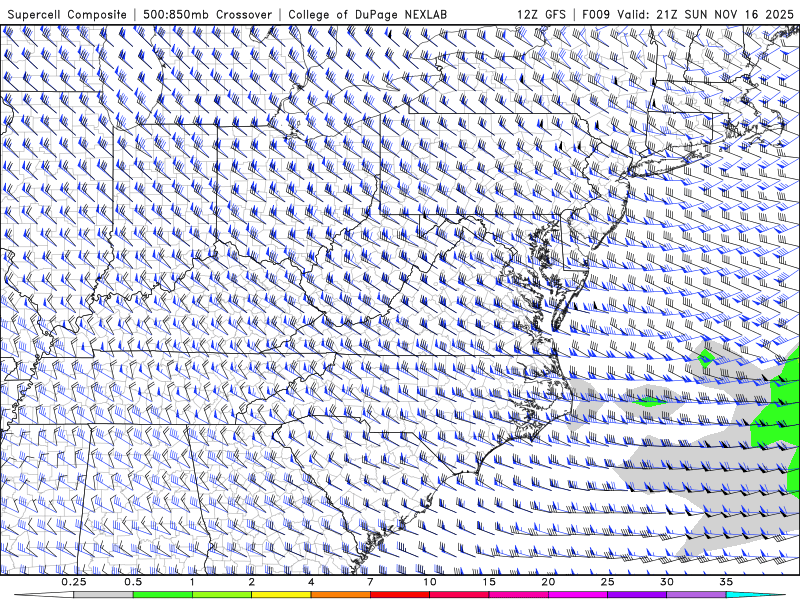This screenshot has width=800, height=600.
Task: Select the magenta 20–25 legend swatch
Action: [x=578, y=595]
